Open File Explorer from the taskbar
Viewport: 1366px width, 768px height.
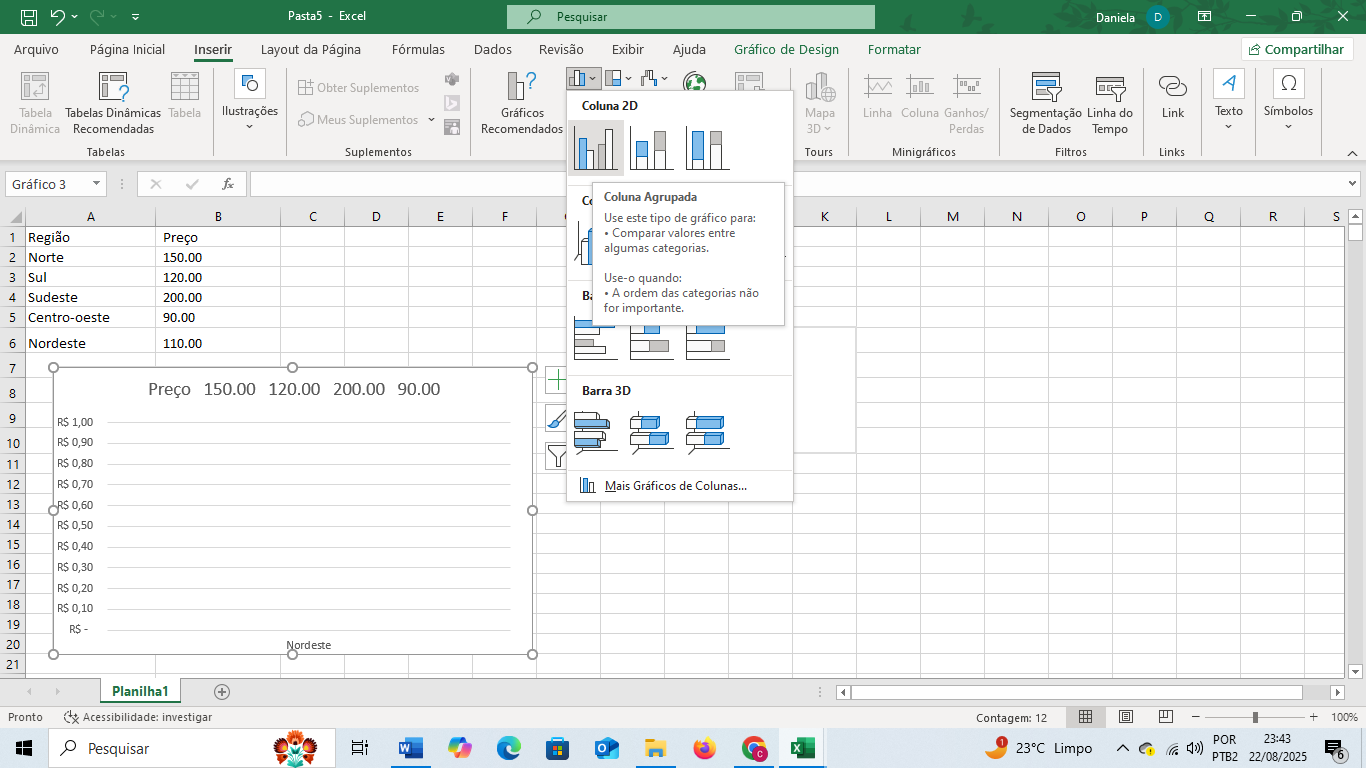point(656,748)
